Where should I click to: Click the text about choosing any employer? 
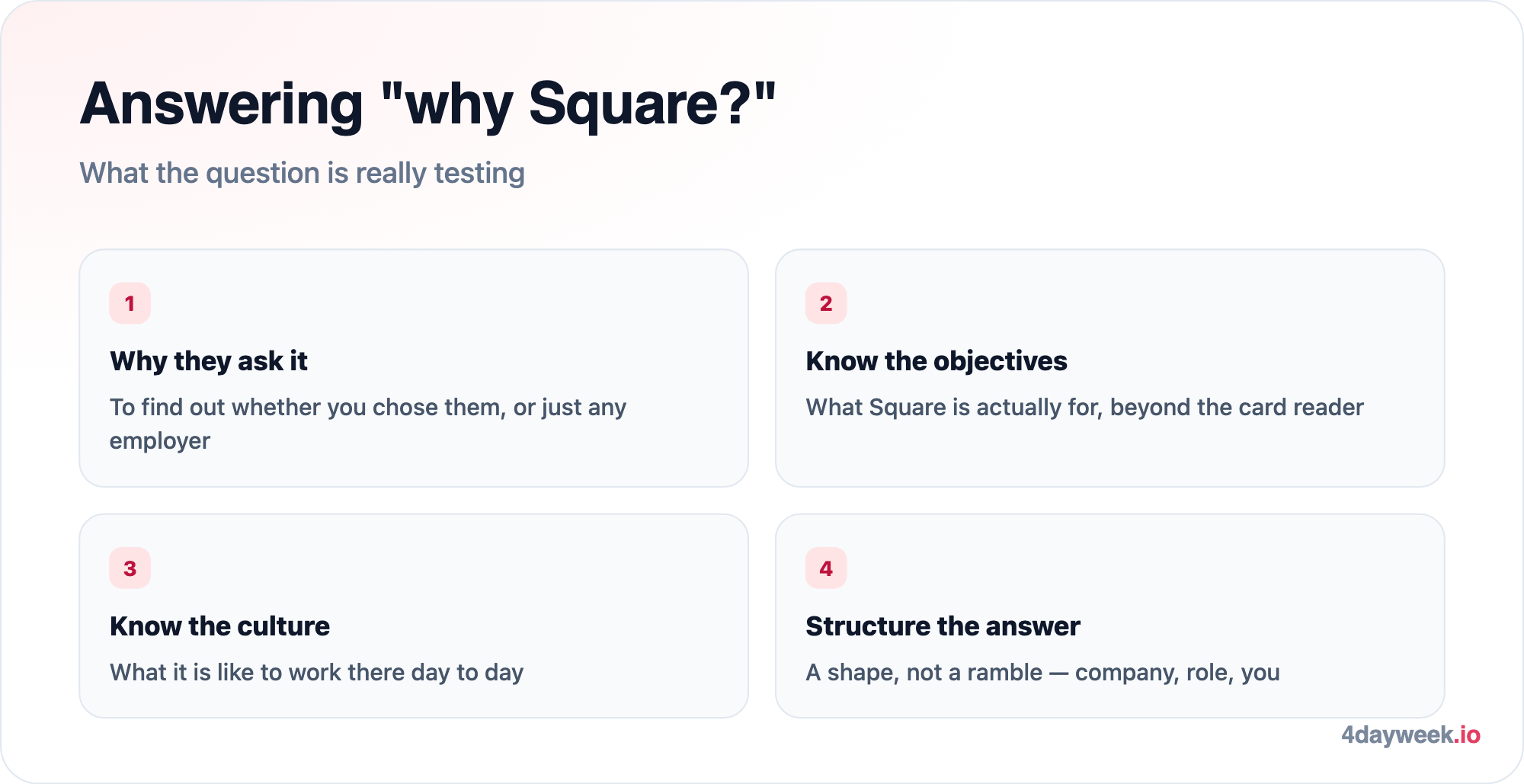pyautogui.click(x=368, y=424)
